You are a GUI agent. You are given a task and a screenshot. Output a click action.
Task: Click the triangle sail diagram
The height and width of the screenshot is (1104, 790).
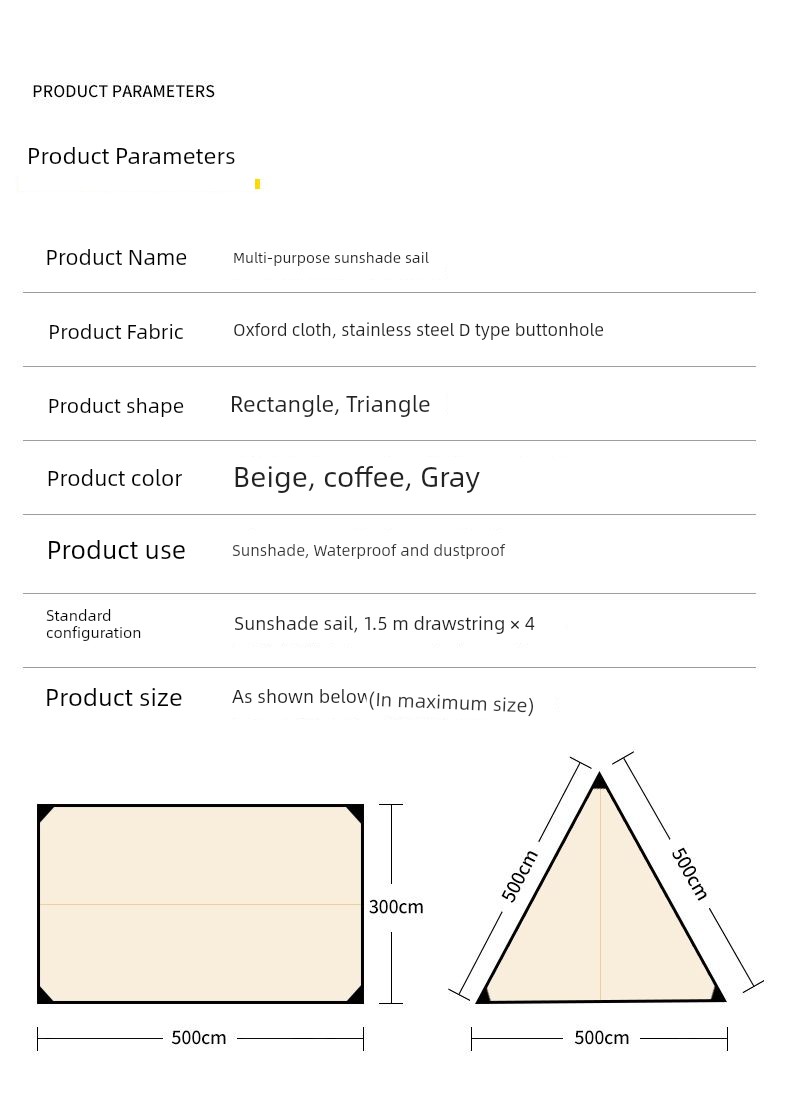[x=600, y=888]
